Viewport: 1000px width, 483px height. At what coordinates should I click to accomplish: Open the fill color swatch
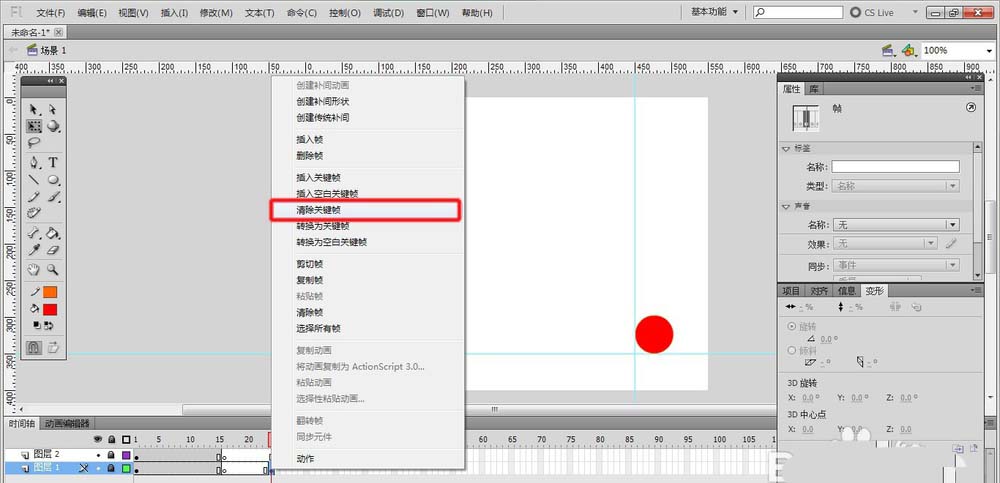pos(50,309)
